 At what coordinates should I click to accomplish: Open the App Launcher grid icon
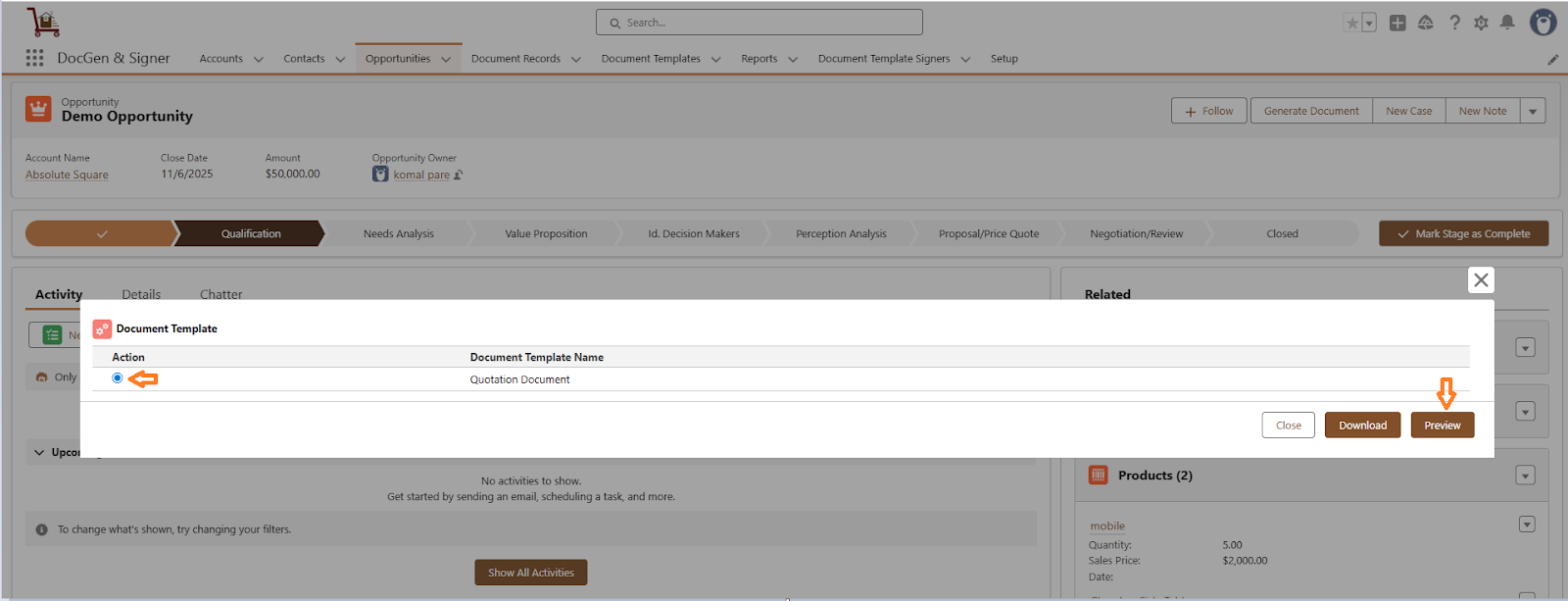(35, 58)
